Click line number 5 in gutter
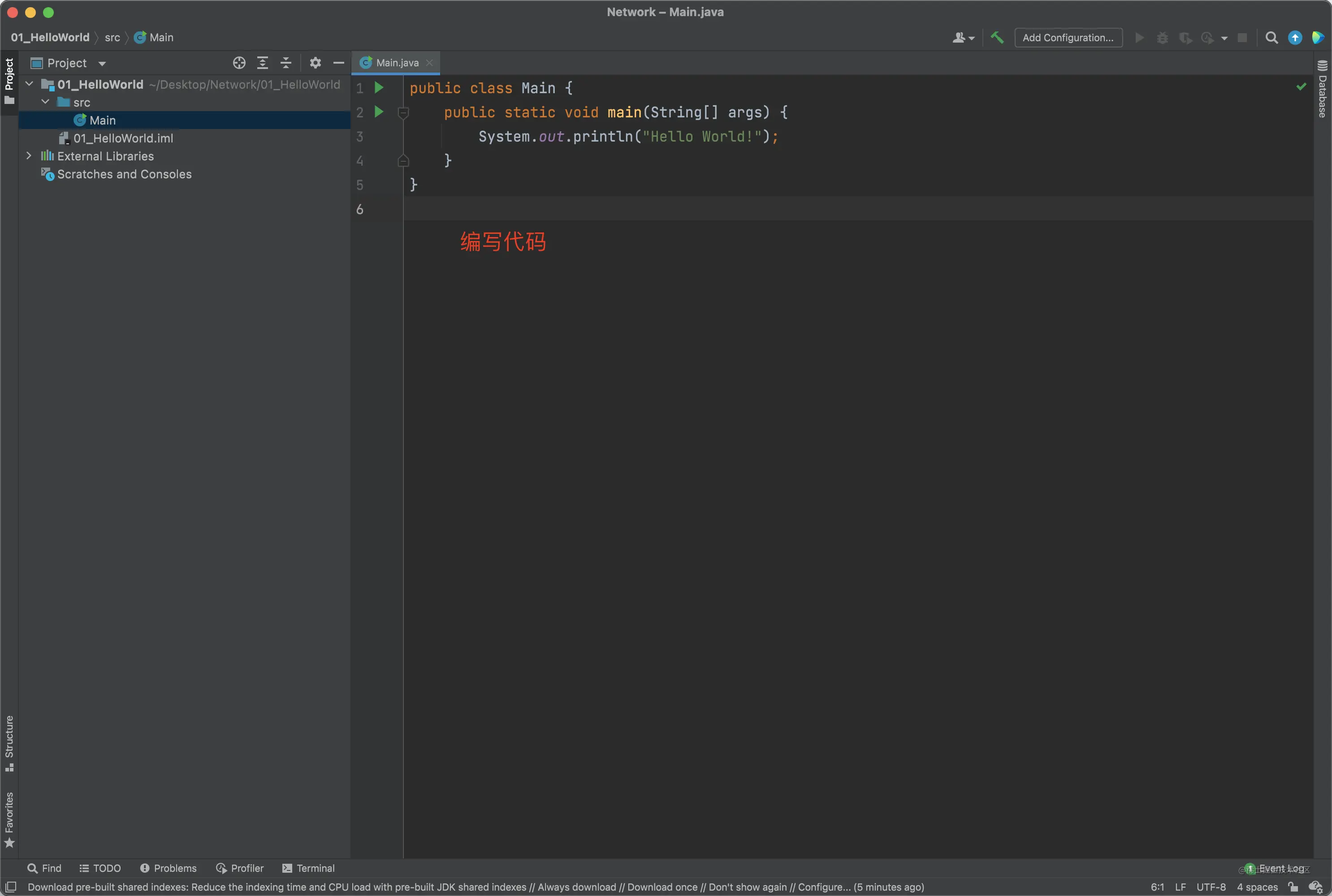 click(x=359, y=185)
